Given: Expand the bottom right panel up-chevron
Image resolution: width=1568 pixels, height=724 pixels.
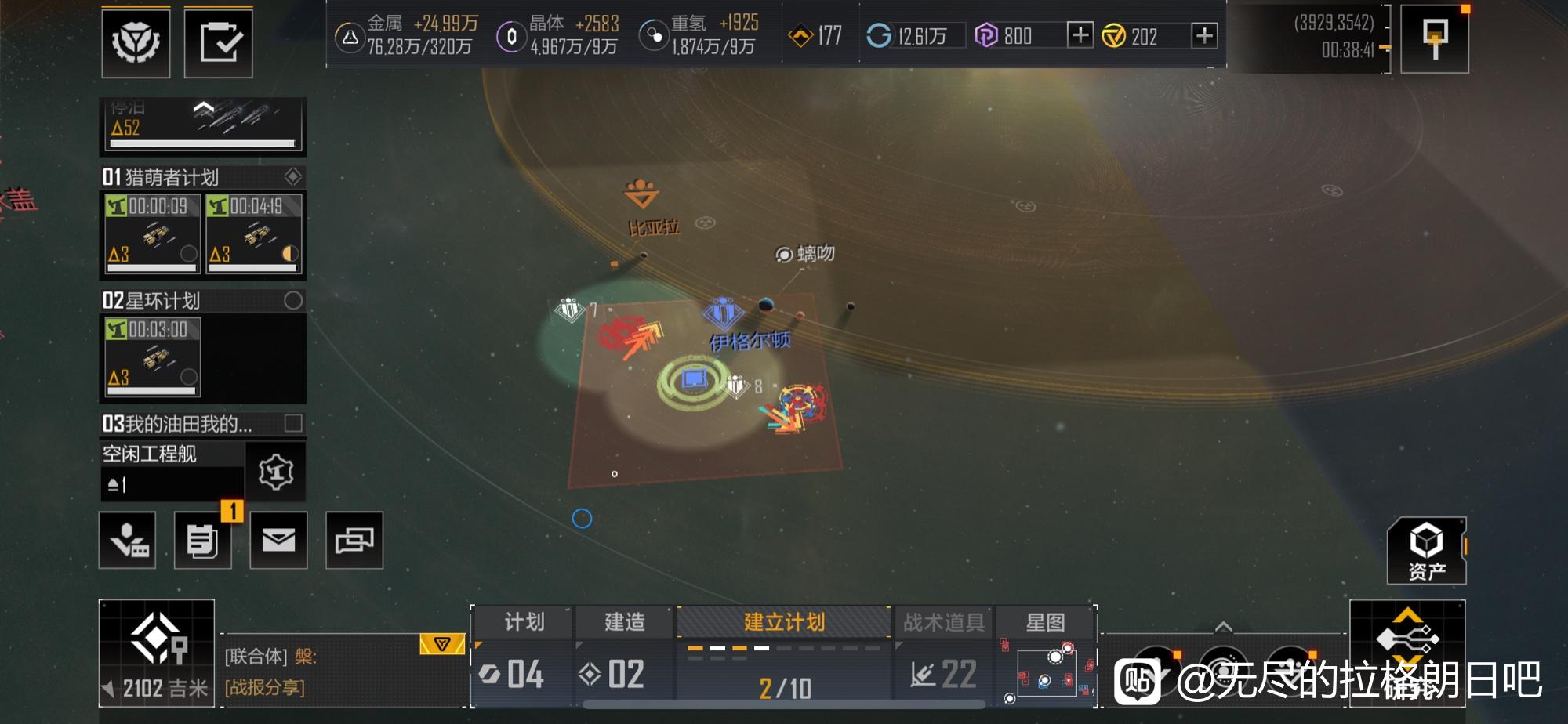Looking at the screenshot, I should 1223,627.
